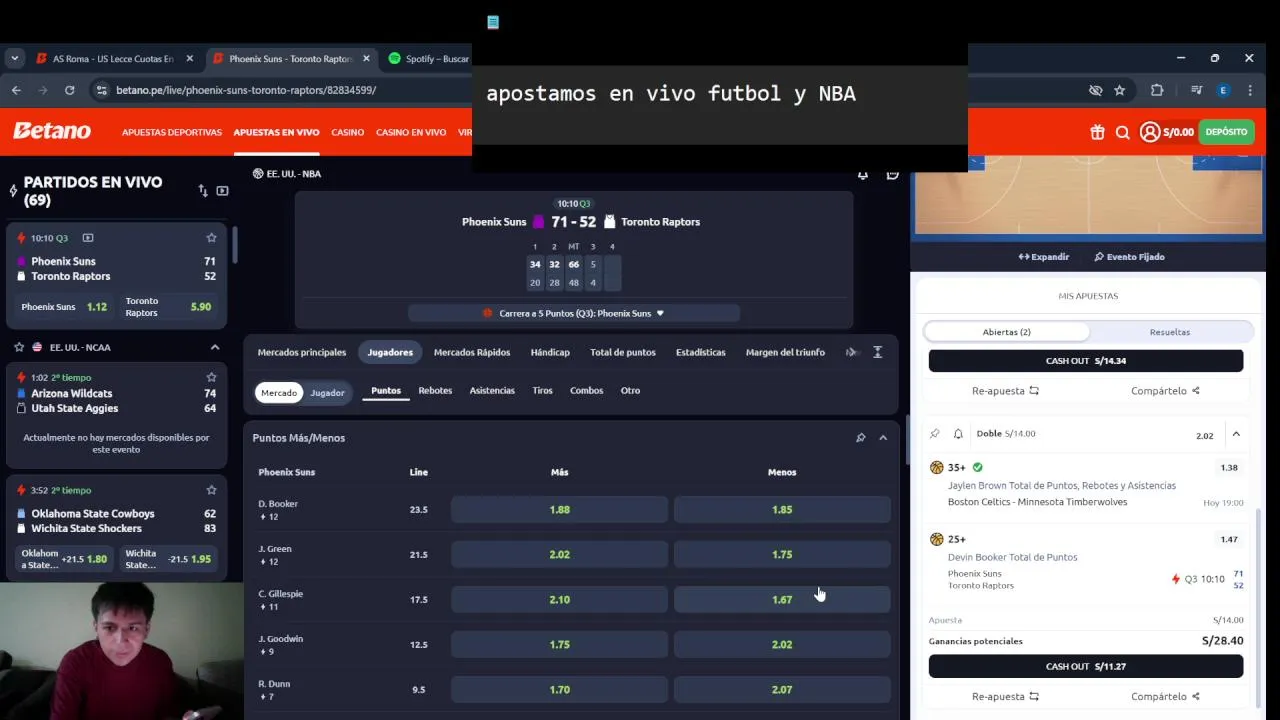This screenshot has width=1280, height=720.
Task: Select Estadísticas tab
Action: pyautogui.click(x=701, y=352)
